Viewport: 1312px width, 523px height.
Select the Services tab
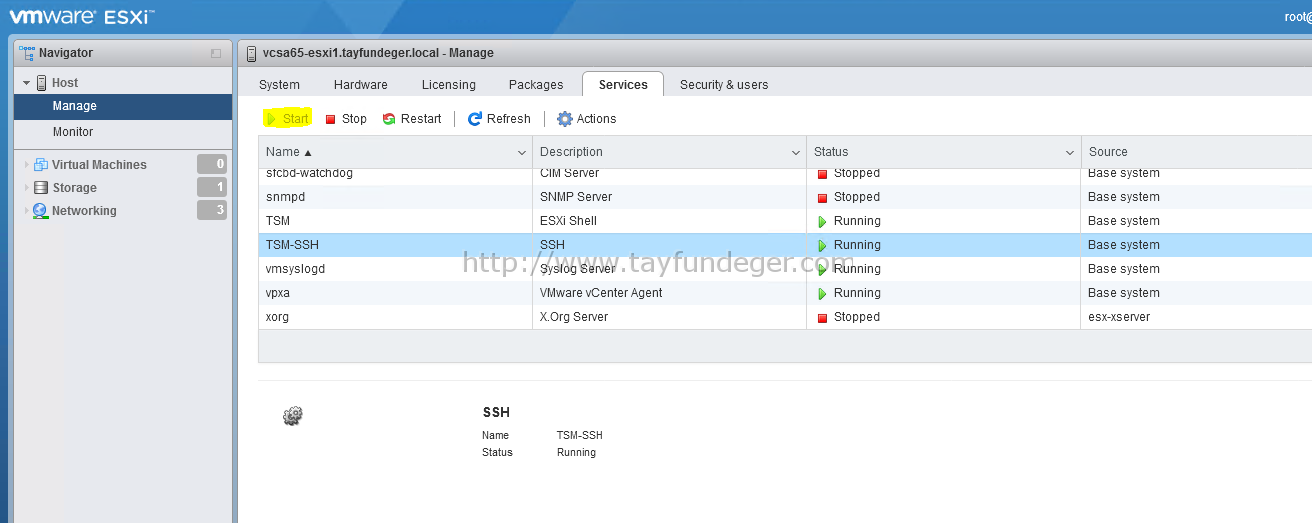point(623,85)
